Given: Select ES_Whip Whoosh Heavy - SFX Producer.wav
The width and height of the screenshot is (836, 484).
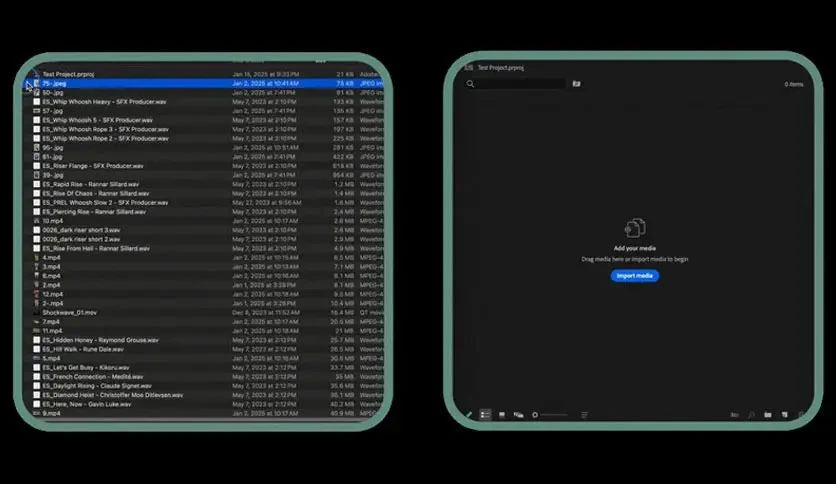Looking at the screenshot, I should [104, 102].
